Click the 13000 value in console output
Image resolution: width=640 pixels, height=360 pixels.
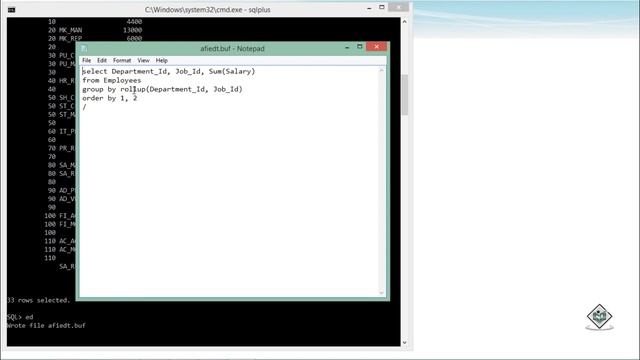132,30
